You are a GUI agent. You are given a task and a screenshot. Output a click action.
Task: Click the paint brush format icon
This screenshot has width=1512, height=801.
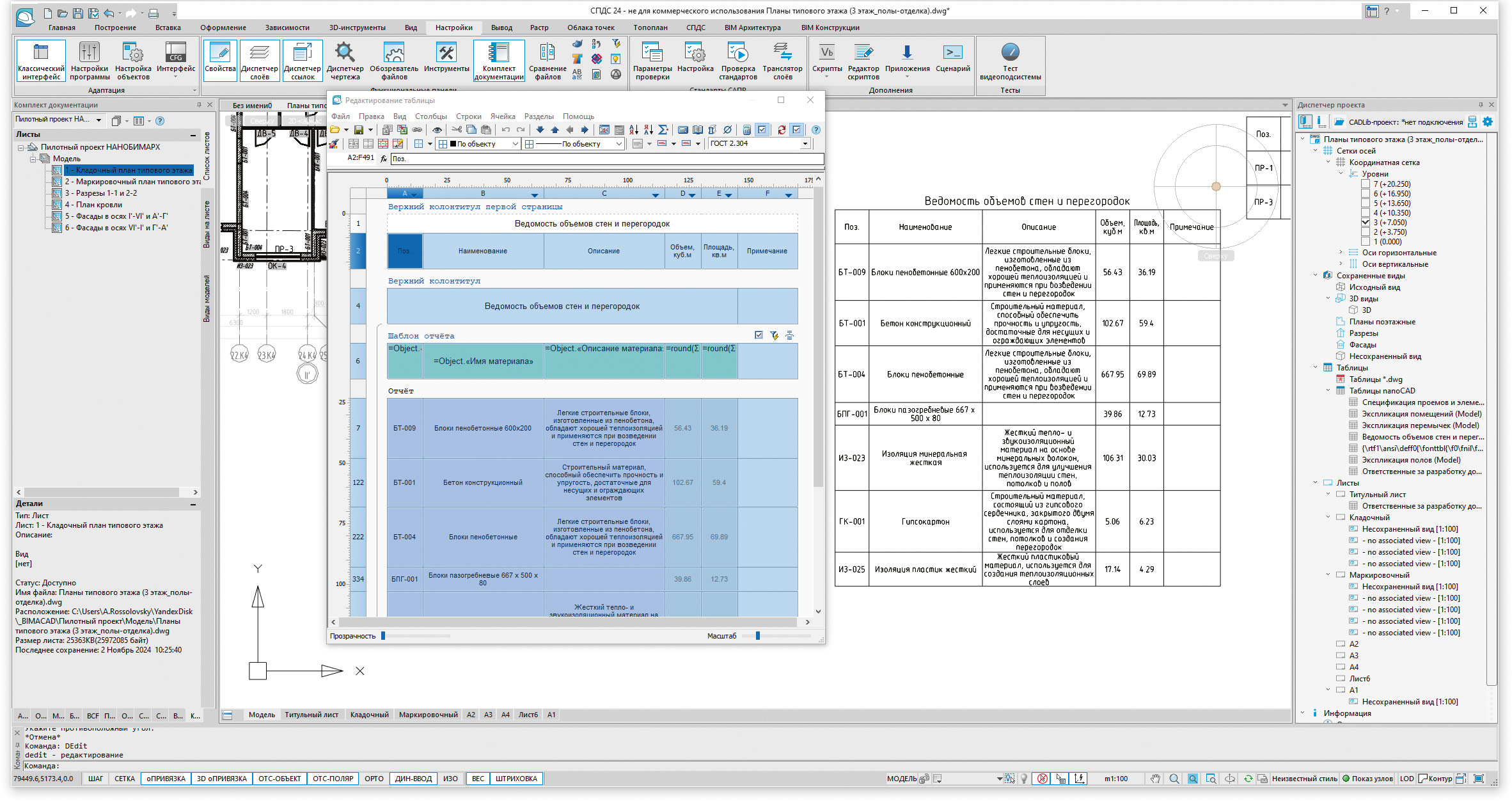[x=334, y=144]
